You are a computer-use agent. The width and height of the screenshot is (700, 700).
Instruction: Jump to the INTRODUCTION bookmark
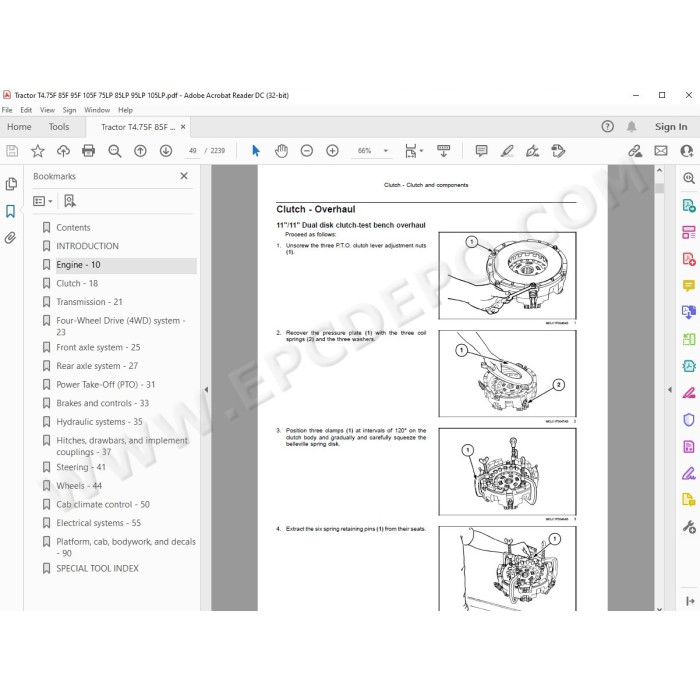[x=88, y=246]
